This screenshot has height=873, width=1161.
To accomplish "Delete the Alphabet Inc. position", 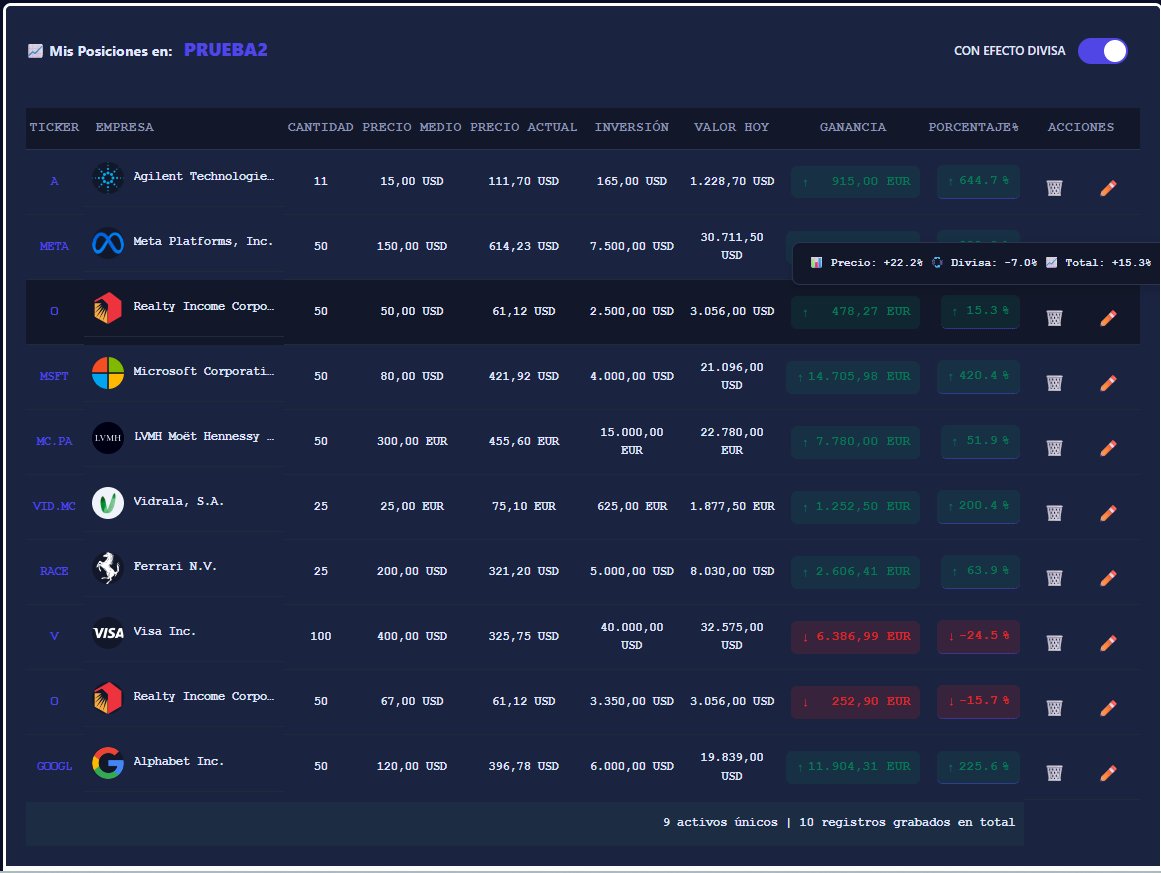I will pos(1054,773).
